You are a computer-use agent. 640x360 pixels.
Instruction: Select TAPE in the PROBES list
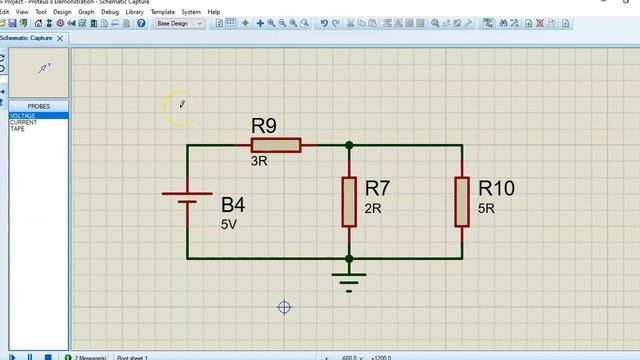(38, 129)
